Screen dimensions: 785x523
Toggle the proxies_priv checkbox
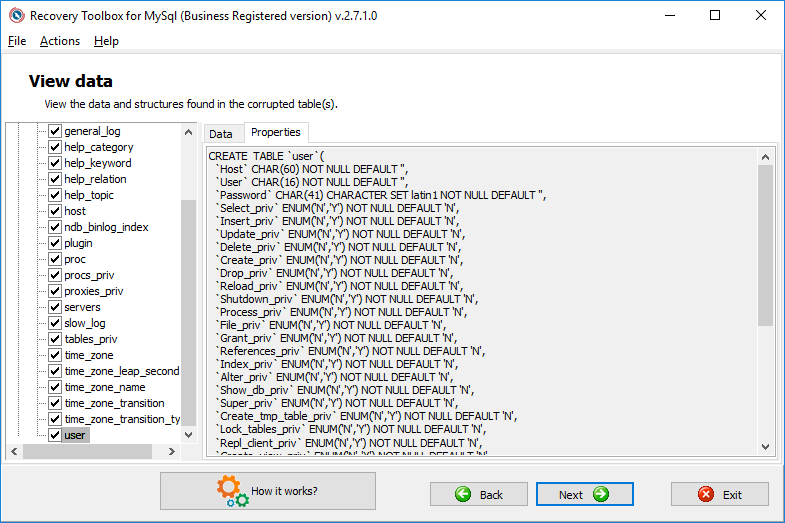[x=55, y=291]
